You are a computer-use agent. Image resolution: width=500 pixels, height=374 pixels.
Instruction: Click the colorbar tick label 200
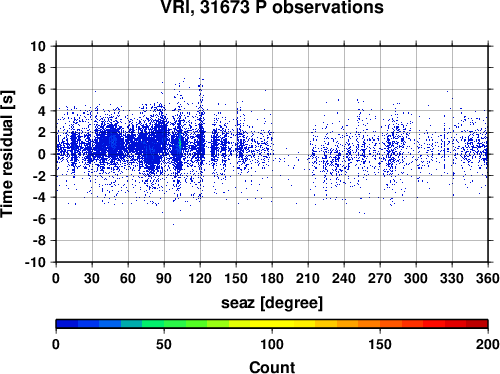tap(488, 344)
